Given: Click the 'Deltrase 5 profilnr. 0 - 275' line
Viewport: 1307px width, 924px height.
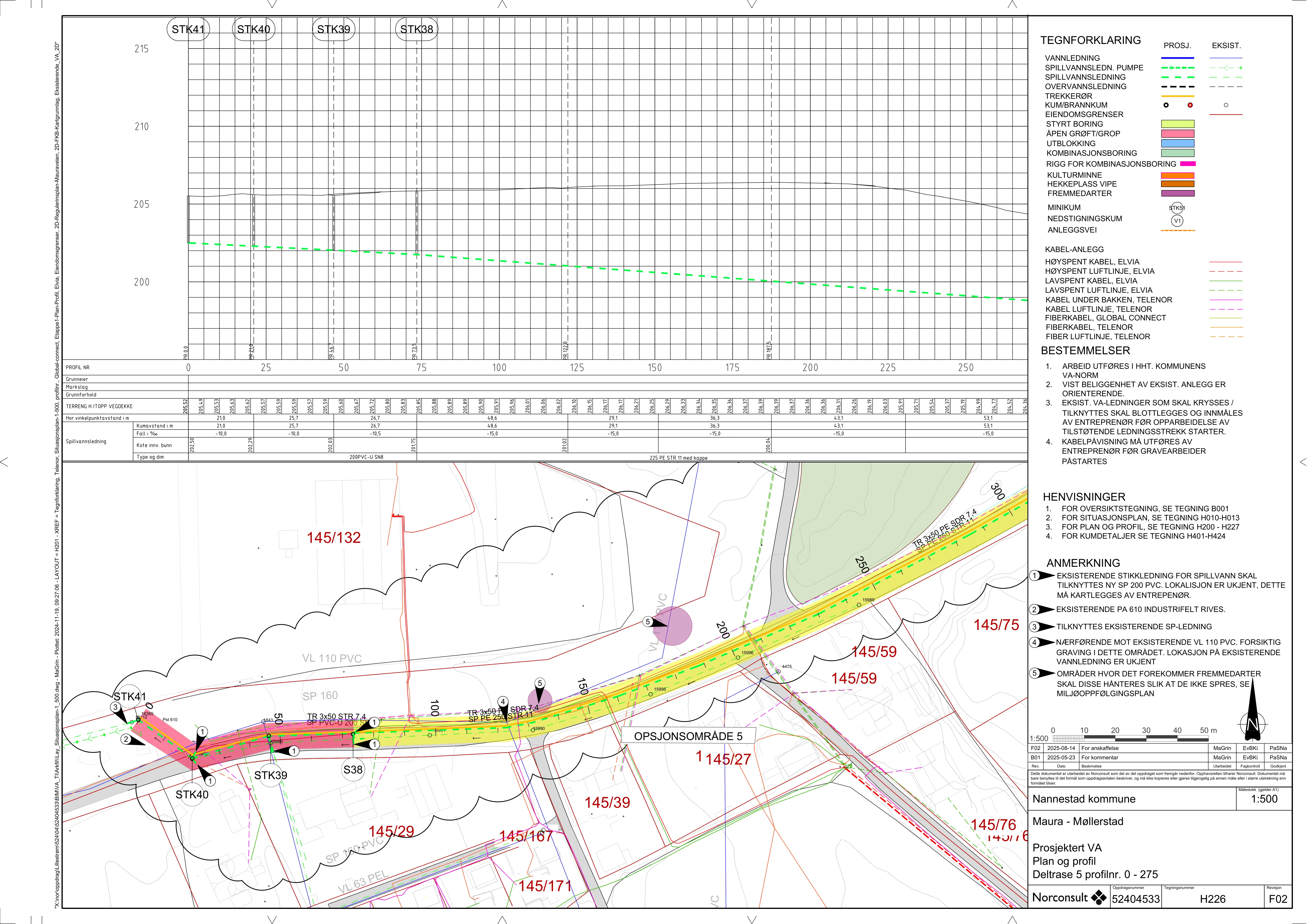Looking at the screenshot, I should [1095, 874].
